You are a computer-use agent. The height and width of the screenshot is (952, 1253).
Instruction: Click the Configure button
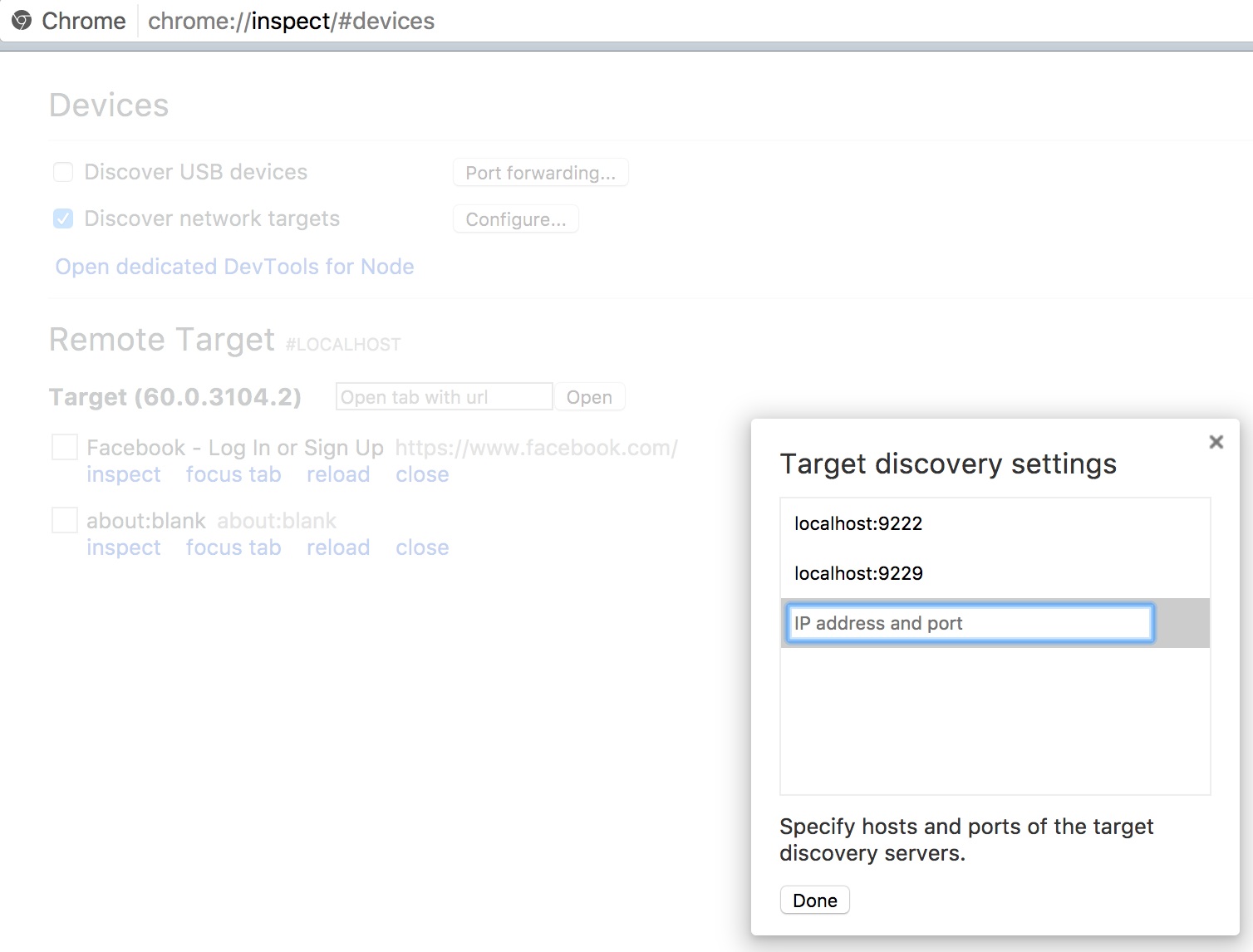[515, 218]
